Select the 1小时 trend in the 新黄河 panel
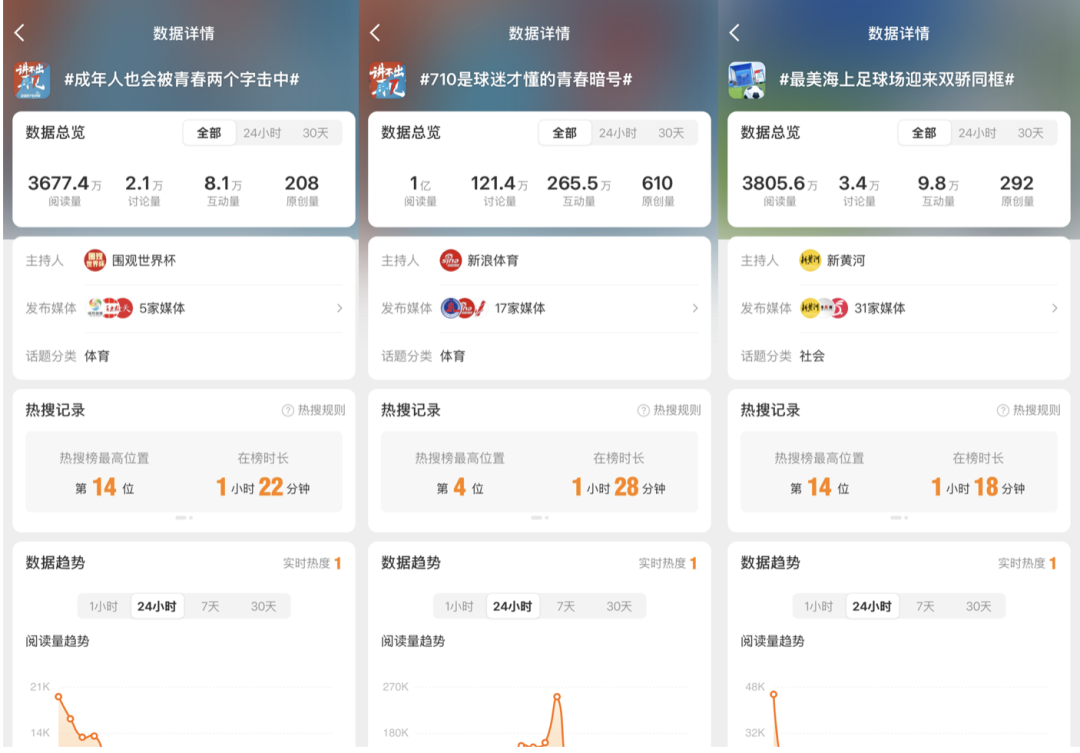 click(818, 606)
